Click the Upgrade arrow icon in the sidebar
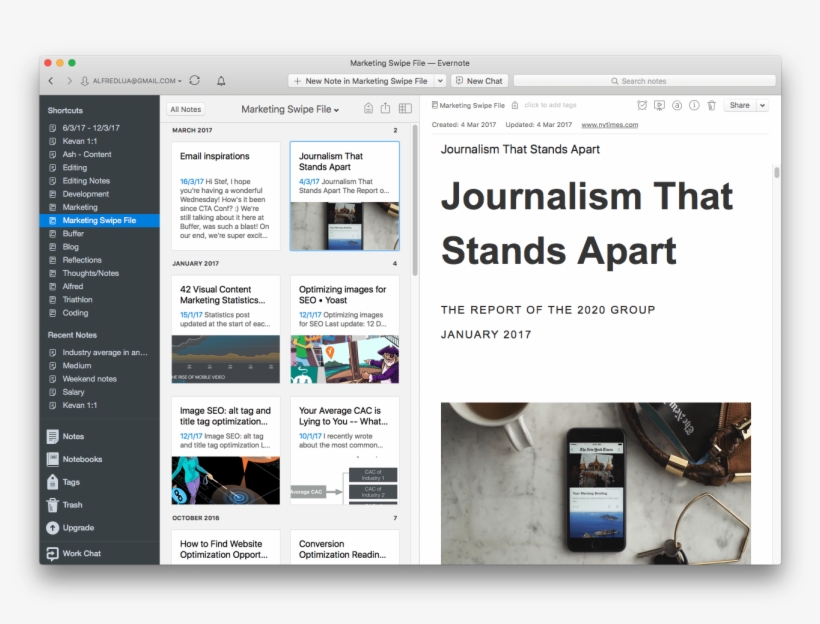Viewport: 820px width, 624px height. point(53,528)
